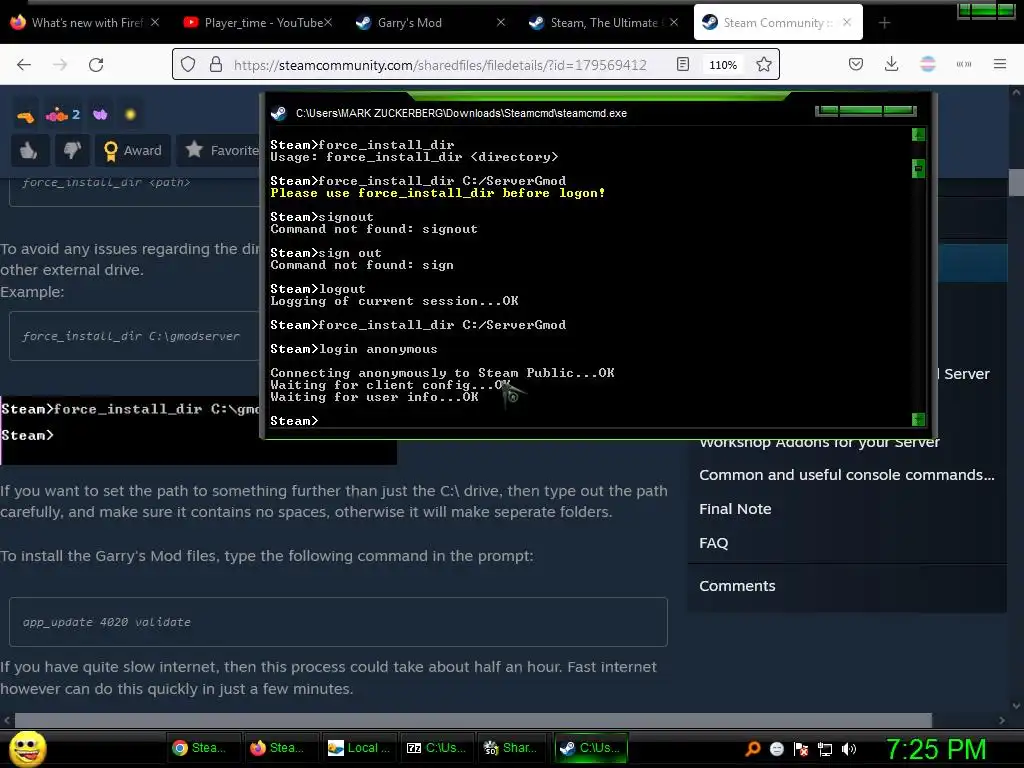Viewport: 1024px width, 768px height.
Task: Jump to the FAQ section
Action: pyautogui.click(x=713, y=543)
